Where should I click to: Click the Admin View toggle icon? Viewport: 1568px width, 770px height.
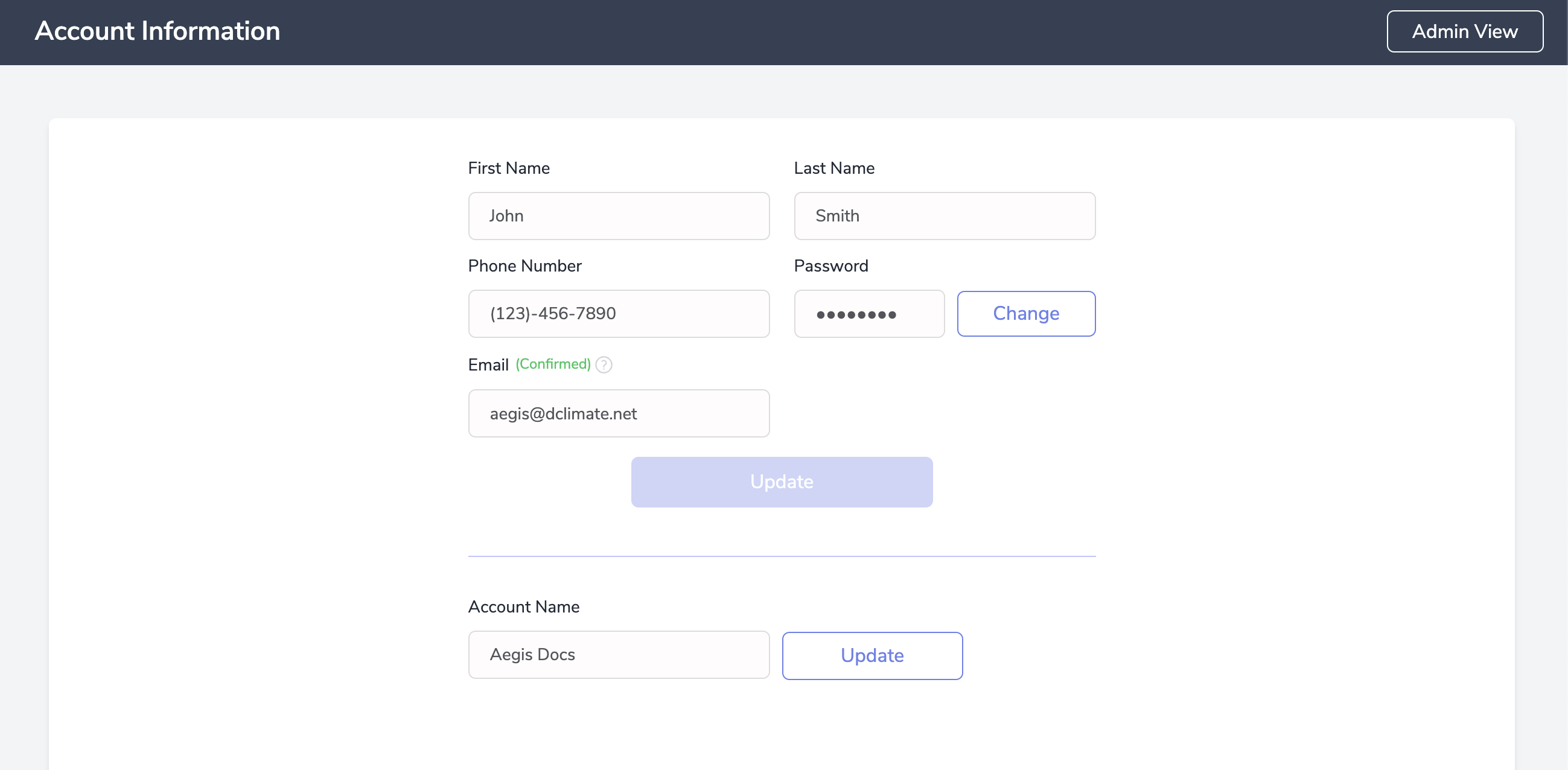point(1464,31)
